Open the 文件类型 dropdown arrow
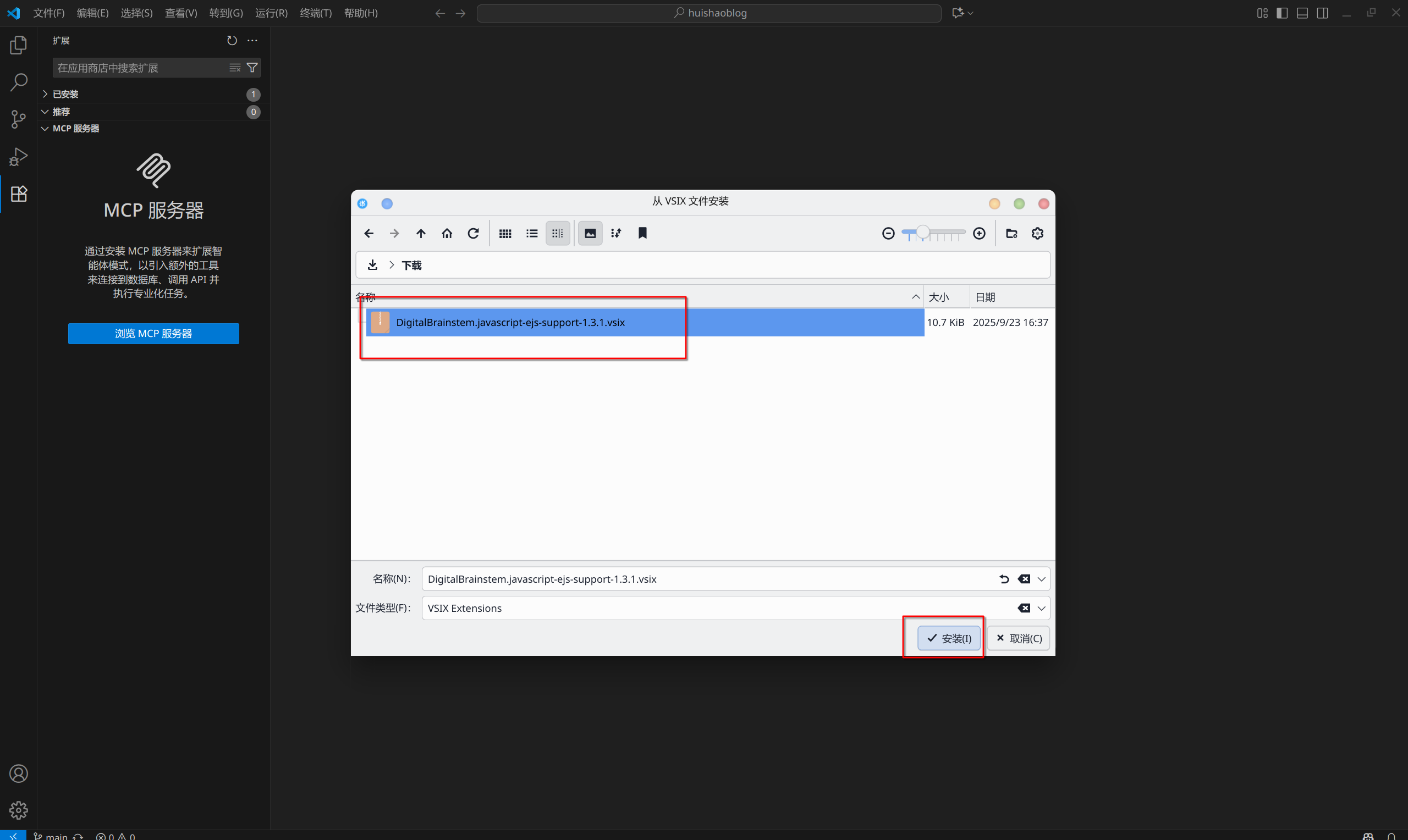The width and height of the screenshot is (1408, 840). (x=1041, y=608)
